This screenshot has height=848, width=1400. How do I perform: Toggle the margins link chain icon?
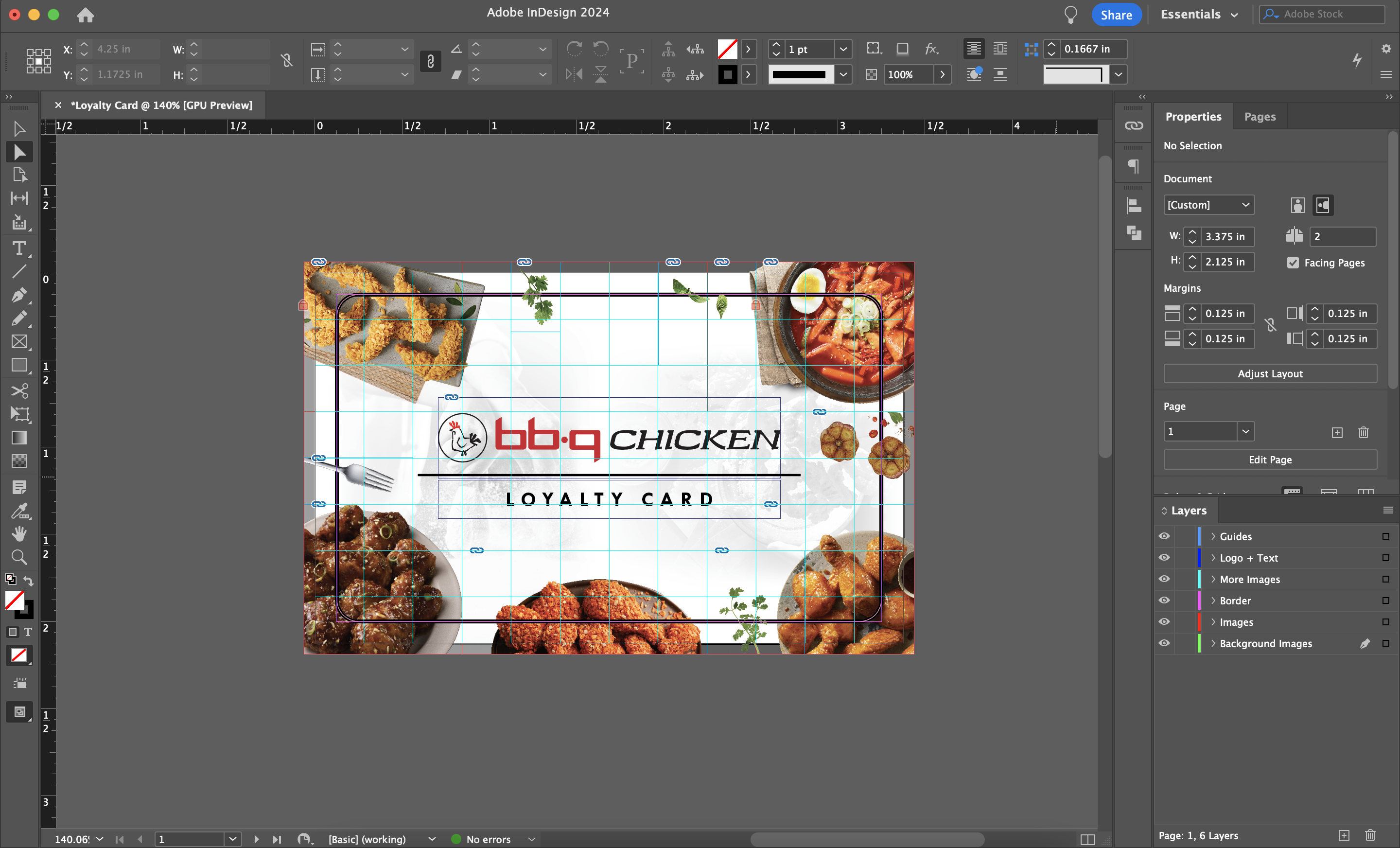click(1271, 325)
